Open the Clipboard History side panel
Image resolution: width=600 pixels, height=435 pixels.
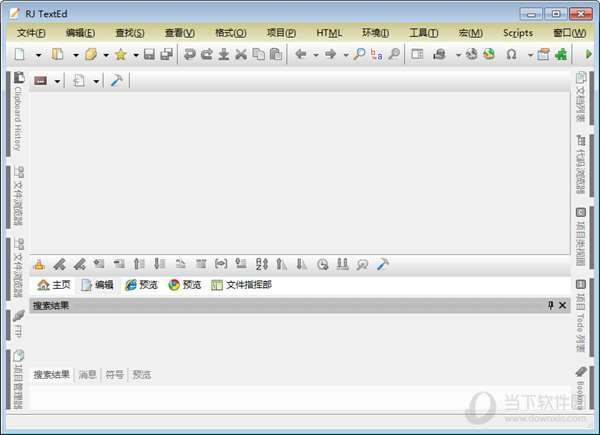pyautogui.click(x=18, y=111)
